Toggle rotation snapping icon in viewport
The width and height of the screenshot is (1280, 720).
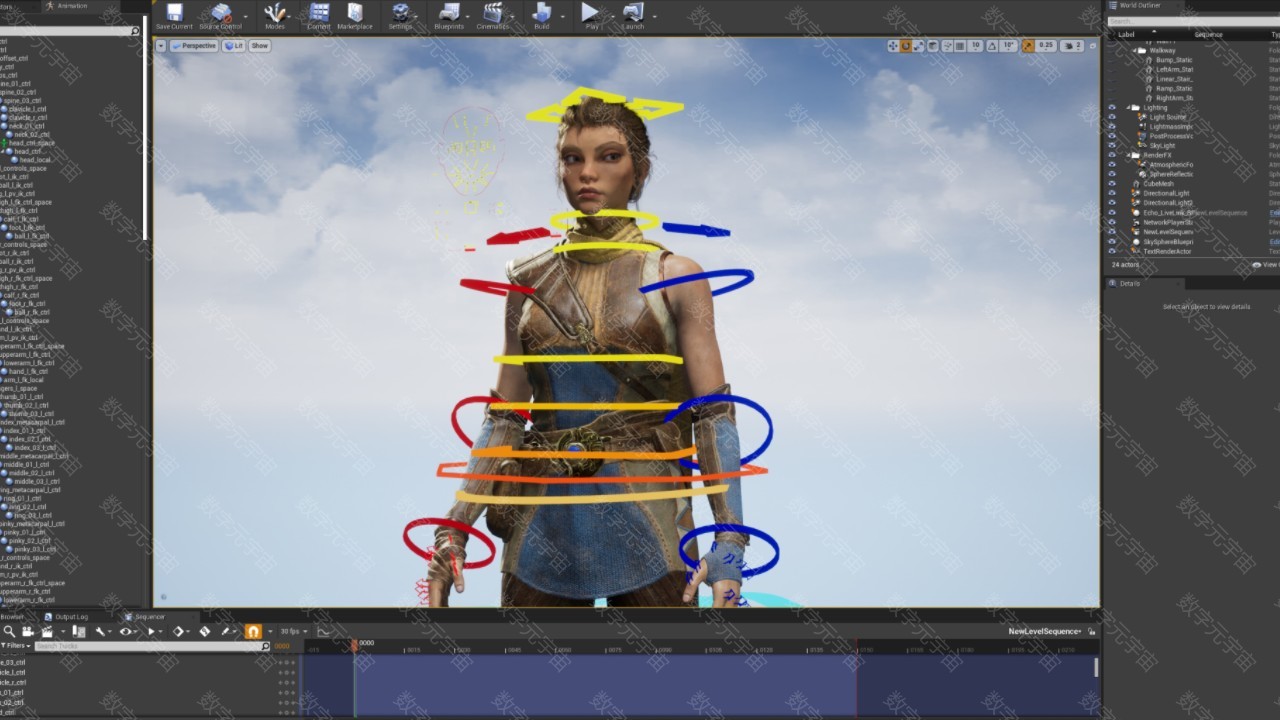click(992, 46)
